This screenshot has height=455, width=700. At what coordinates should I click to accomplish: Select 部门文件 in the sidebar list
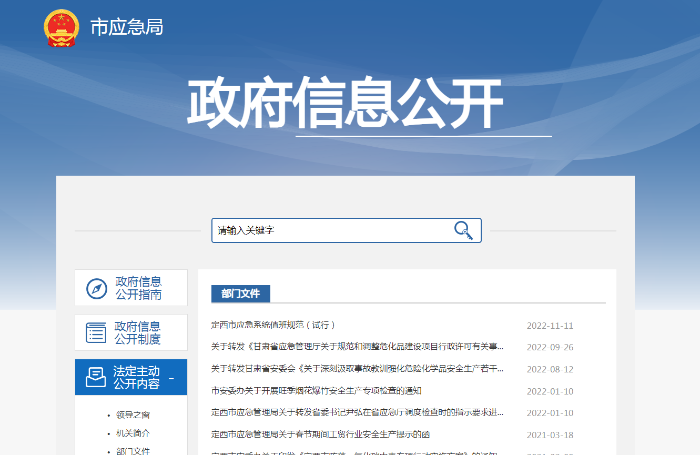tap(132, 451)
